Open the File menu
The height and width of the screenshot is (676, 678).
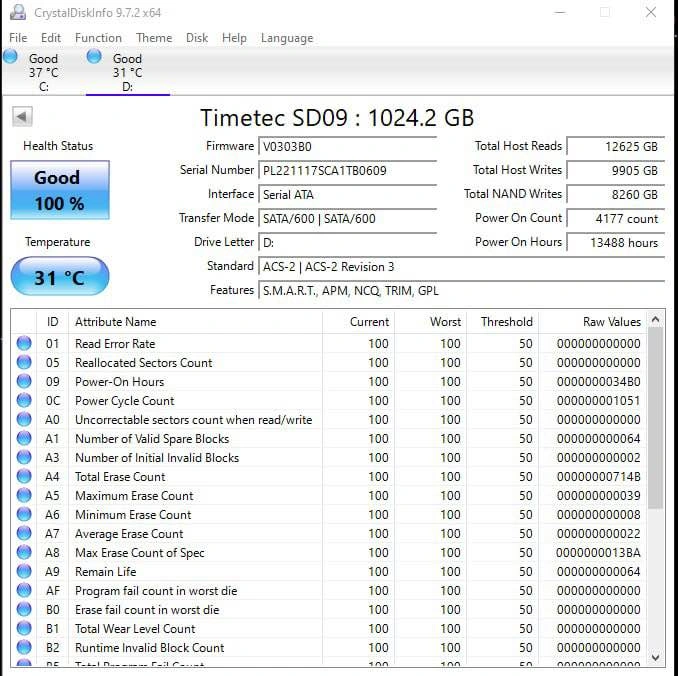[x=18, y=38]
